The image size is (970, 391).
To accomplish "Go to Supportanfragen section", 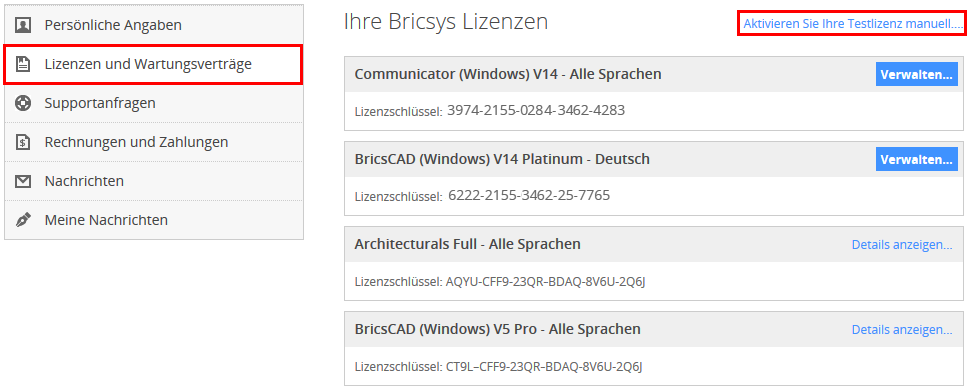I will coord(154,103).
